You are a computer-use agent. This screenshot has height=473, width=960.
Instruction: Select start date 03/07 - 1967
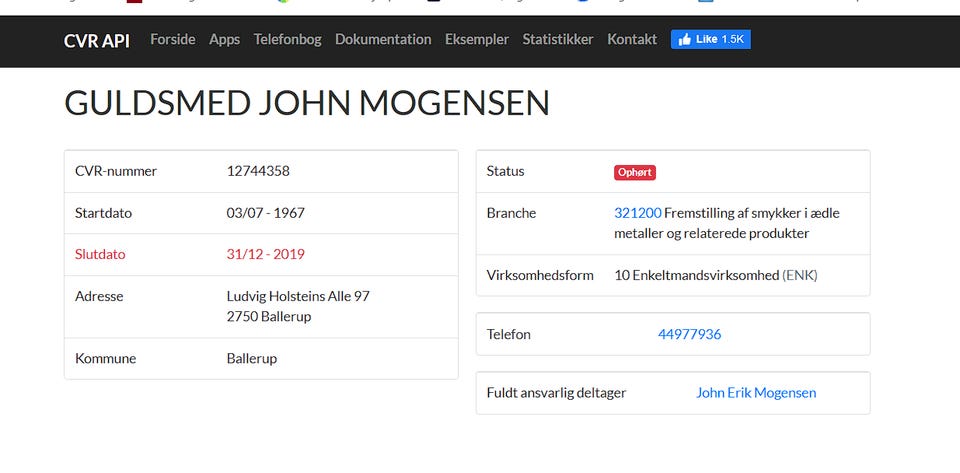tap(266, 213)
